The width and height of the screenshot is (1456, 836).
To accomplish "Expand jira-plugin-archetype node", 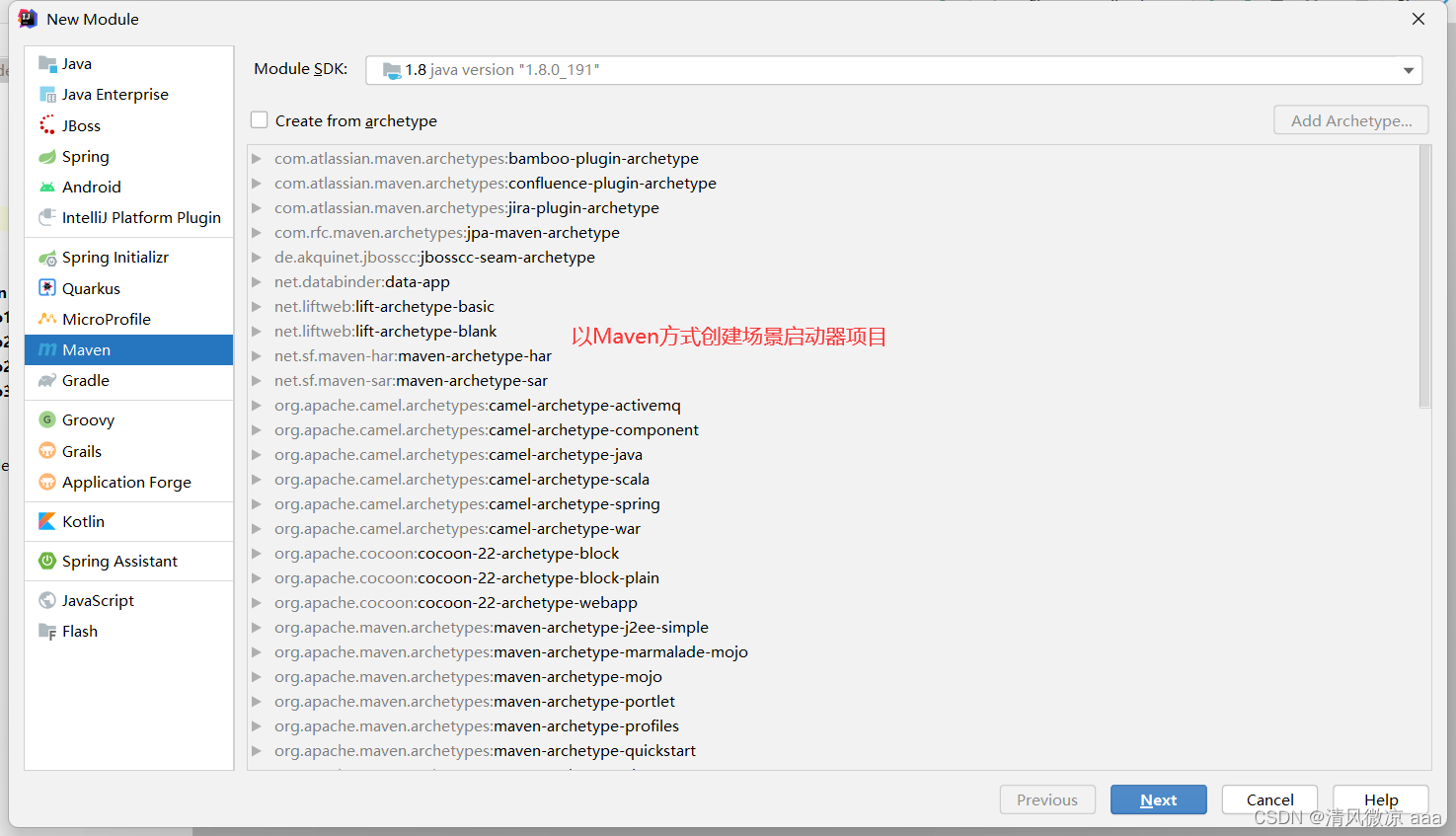I will 257,207.
